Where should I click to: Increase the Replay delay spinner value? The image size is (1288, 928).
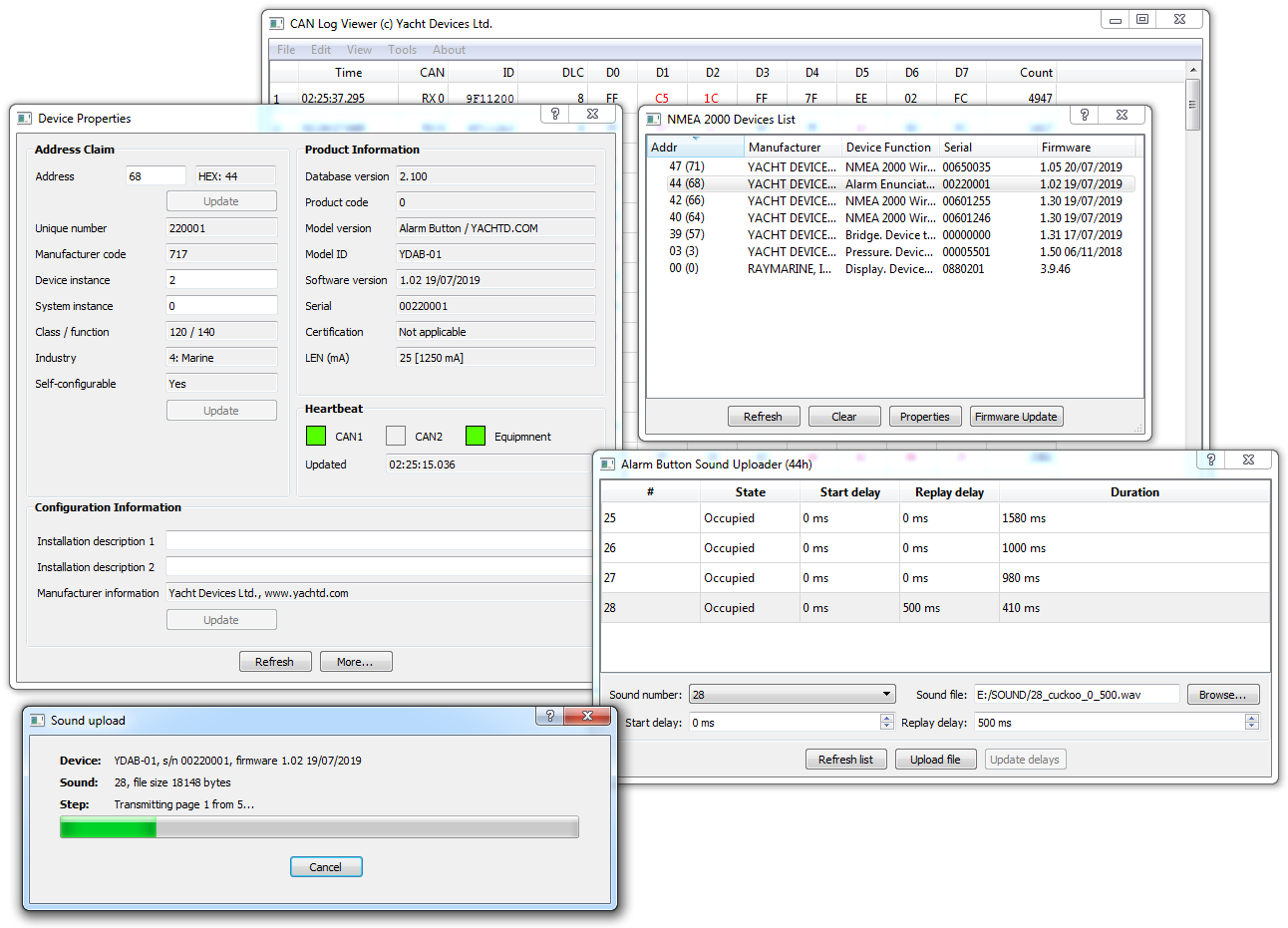tap(1252, 718)
